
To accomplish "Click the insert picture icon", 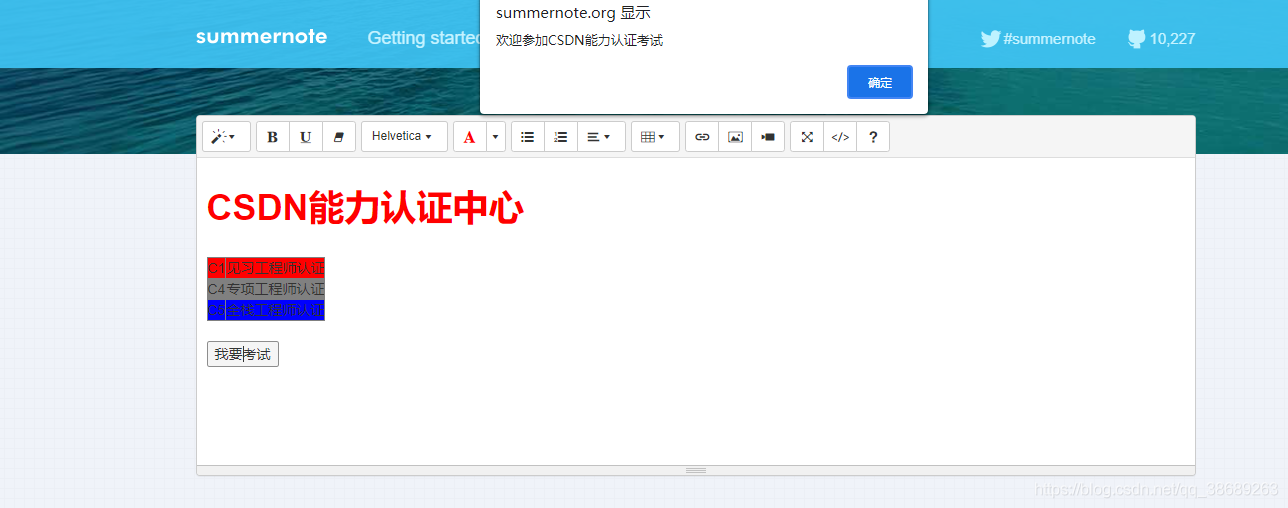I will (735, 137).
